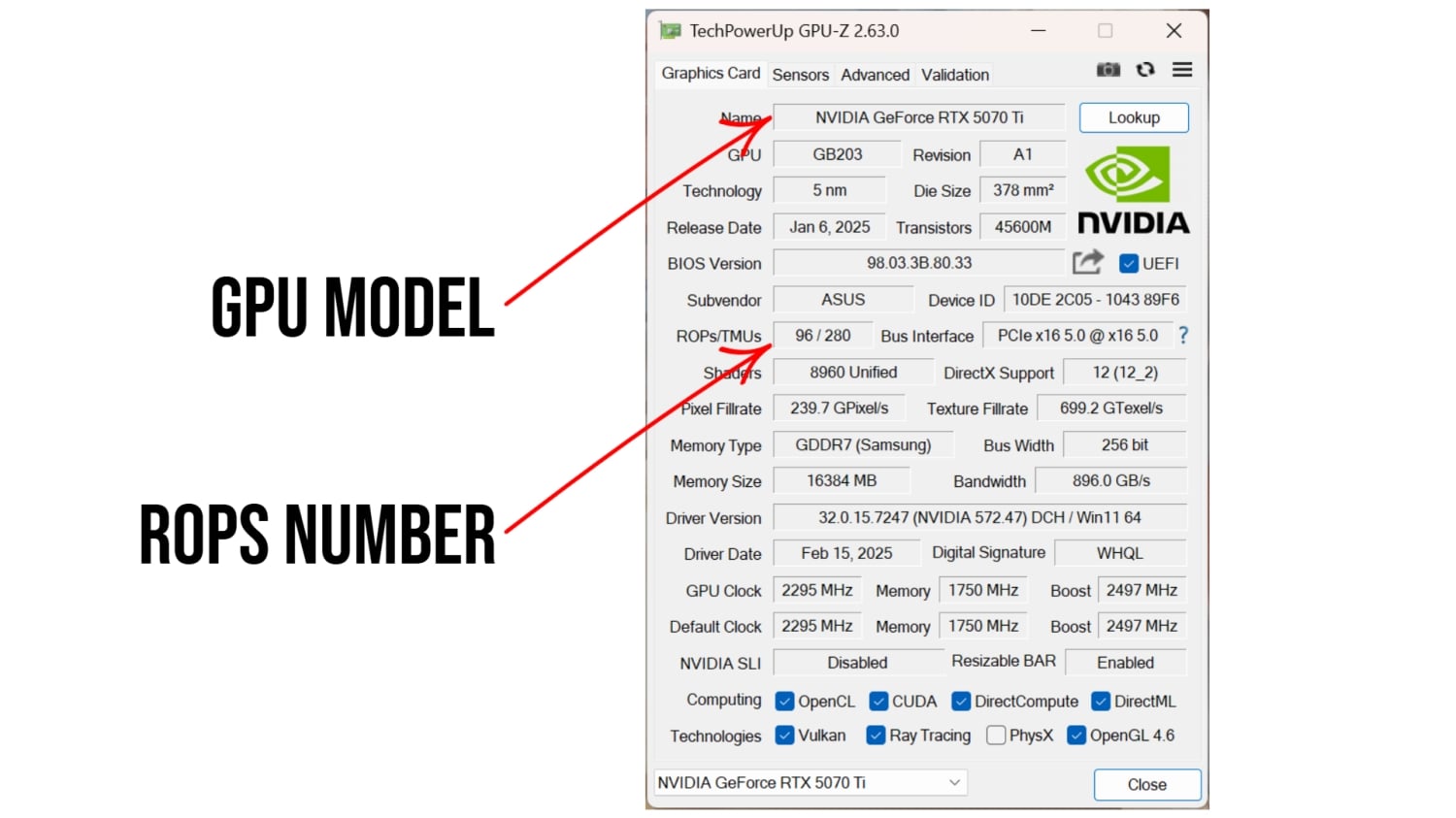Click the question mark beside Bus Interface
Image resolution: width=1456 pixels, height=818 pixels.
1183,335
